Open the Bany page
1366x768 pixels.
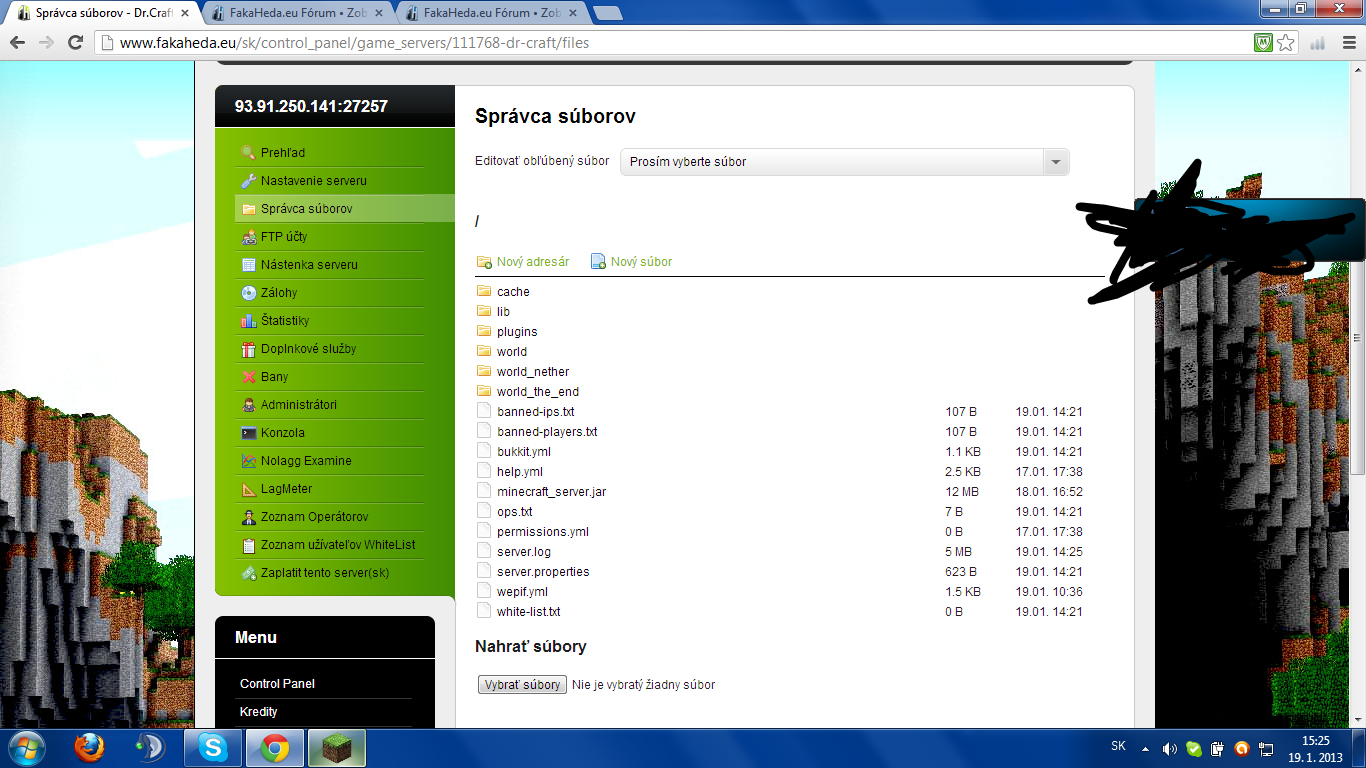pos(275,377)
